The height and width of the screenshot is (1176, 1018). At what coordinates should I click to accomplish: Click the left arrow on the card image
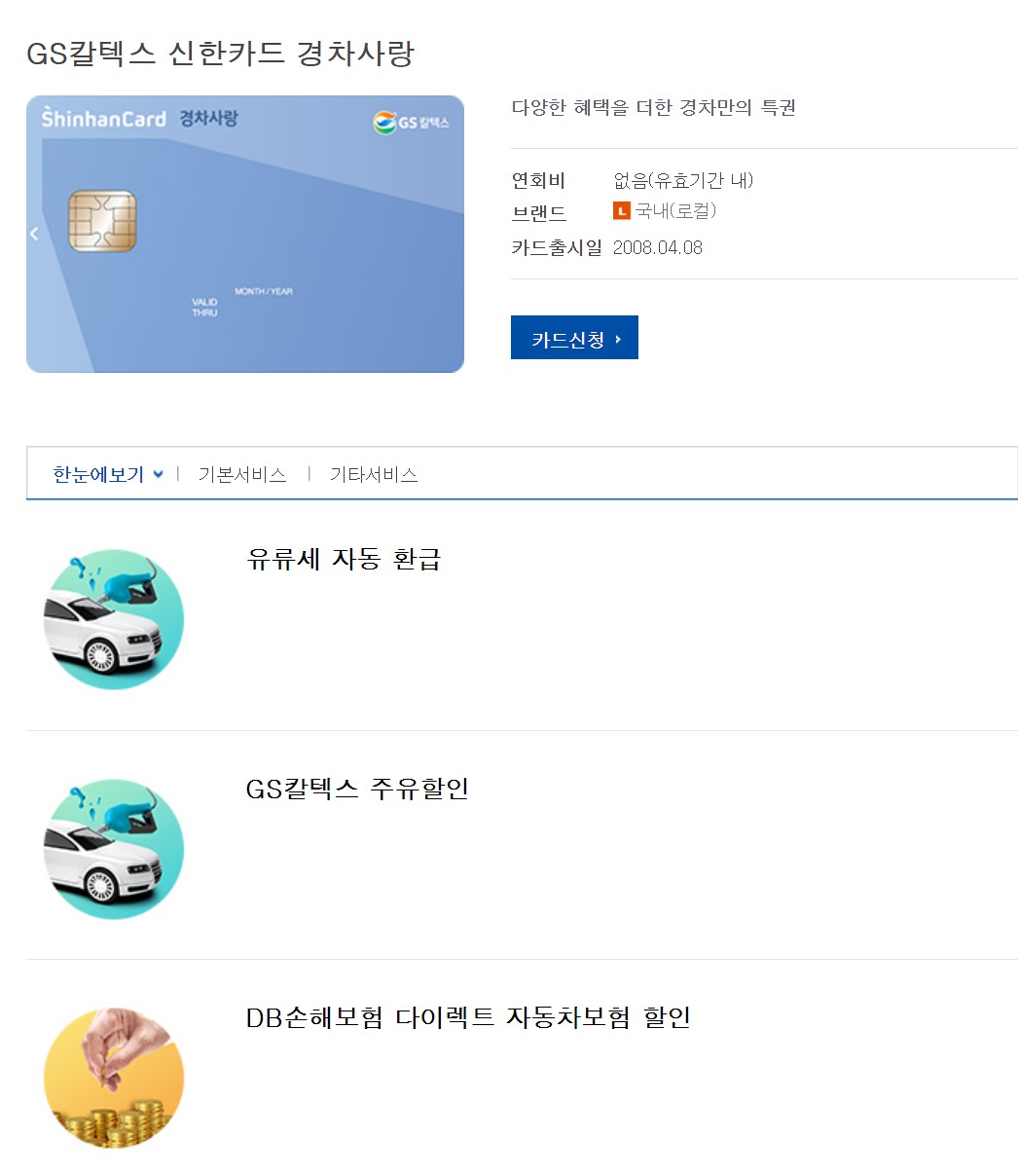click(34, 233)
